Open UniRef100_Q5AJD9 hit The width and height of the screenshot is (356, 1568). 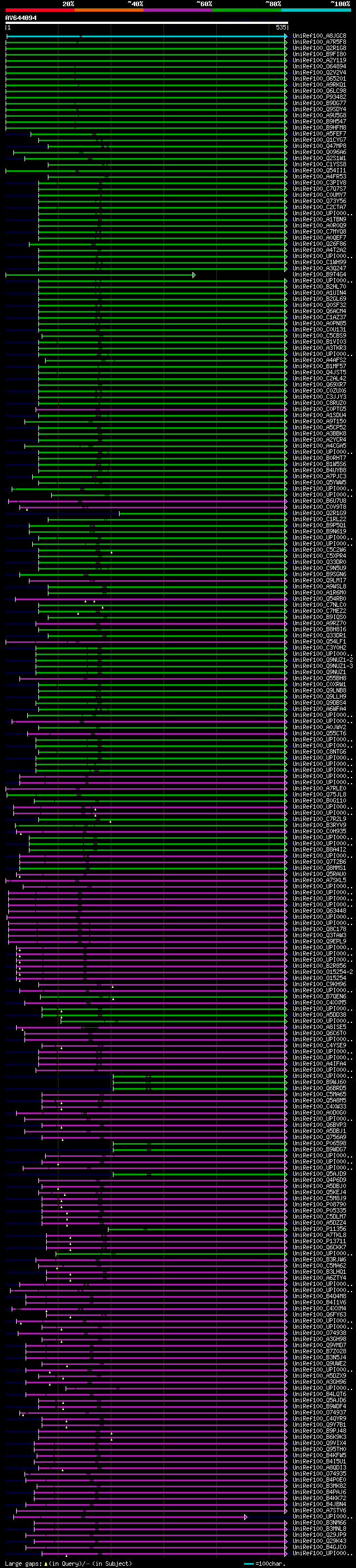(319, 1174)
